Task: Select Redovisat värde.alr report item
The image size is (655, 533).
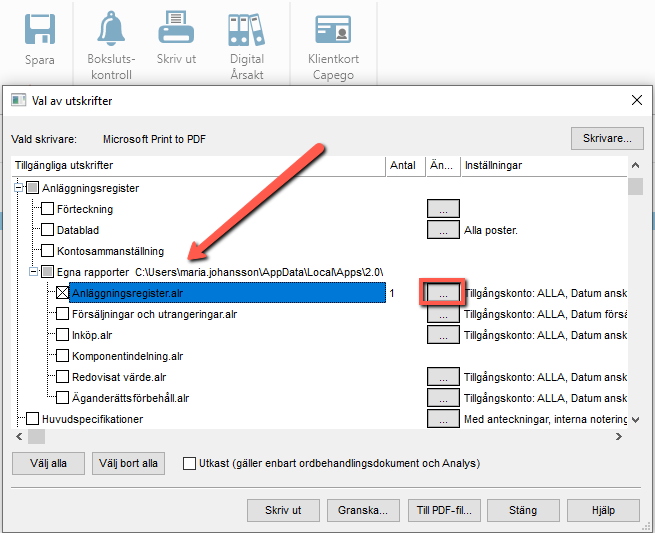Action: pos(119,377)
